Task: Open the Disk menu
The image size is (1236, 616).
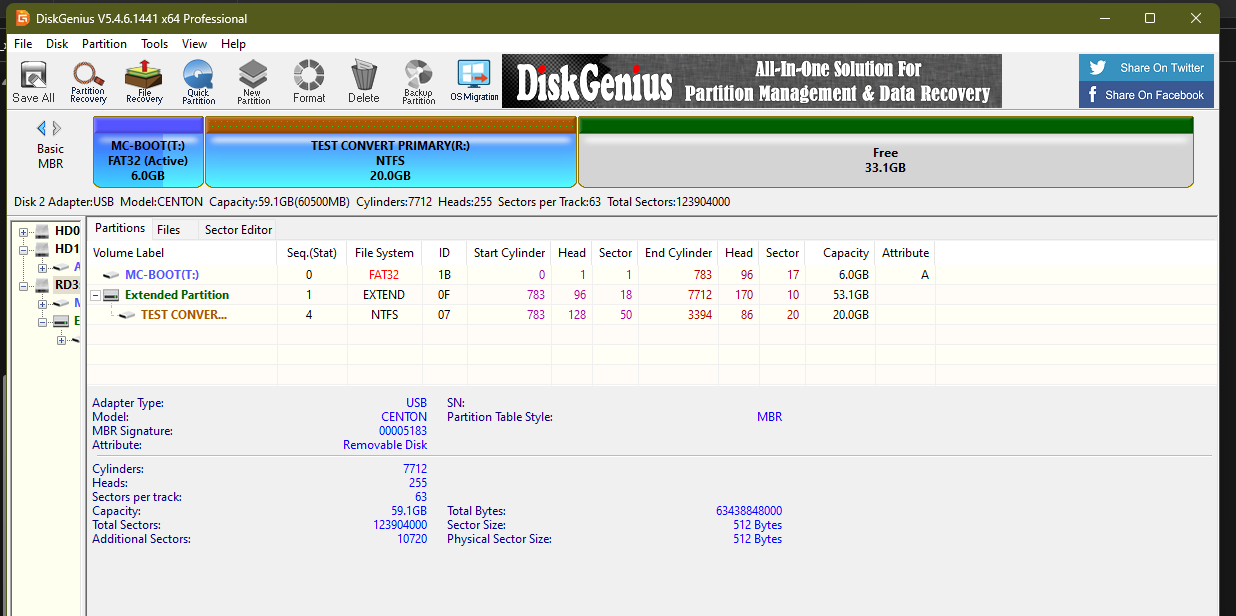Action: [x=57, y=44]
